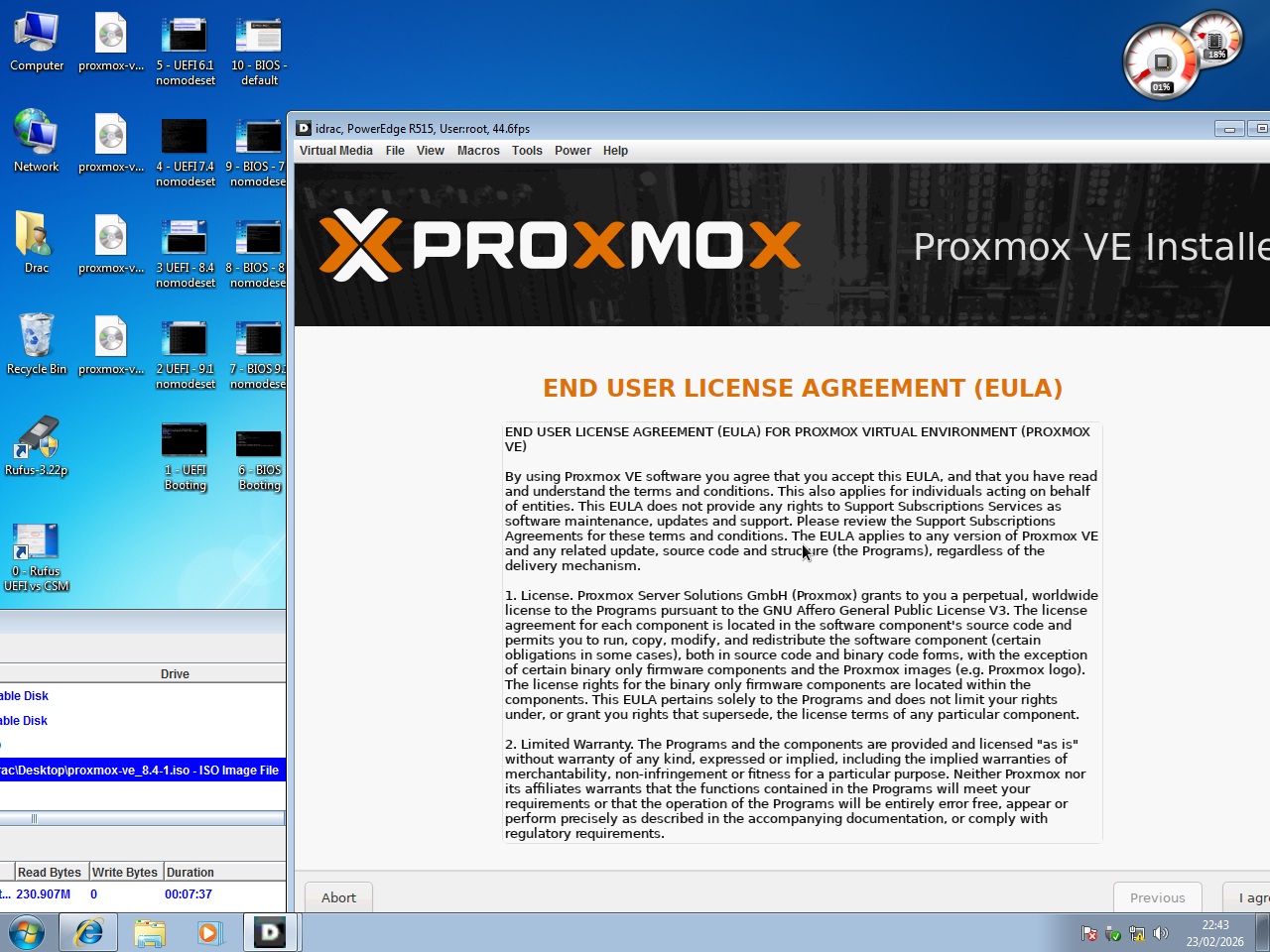Select the '10 - BIOS - default' image

click(259, 50)
